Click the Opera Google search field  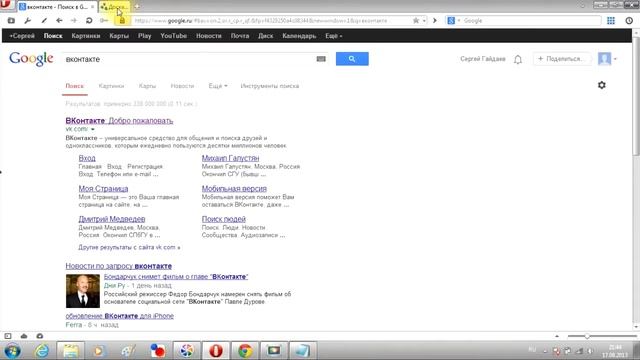click(x=523, y=20)
